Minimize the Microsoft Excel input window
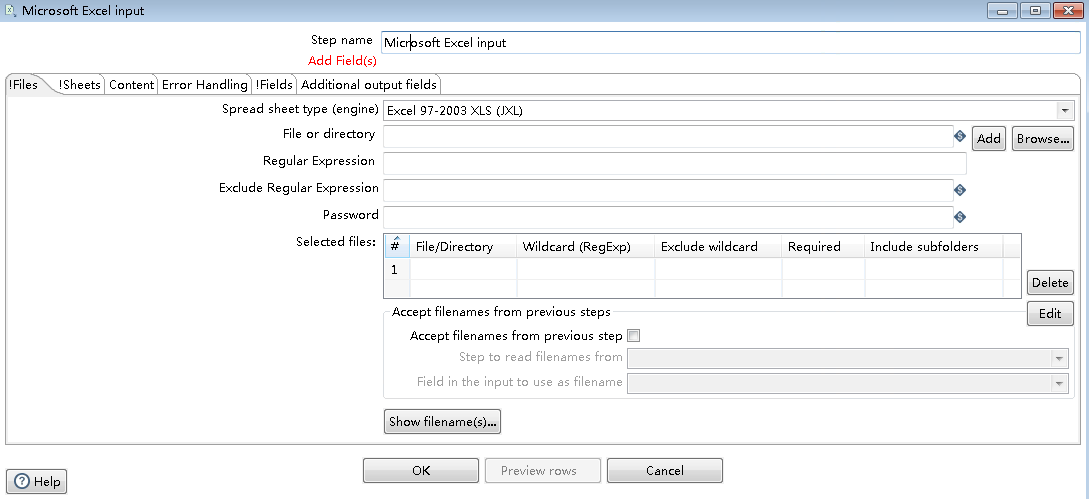 click(1004, 10)
